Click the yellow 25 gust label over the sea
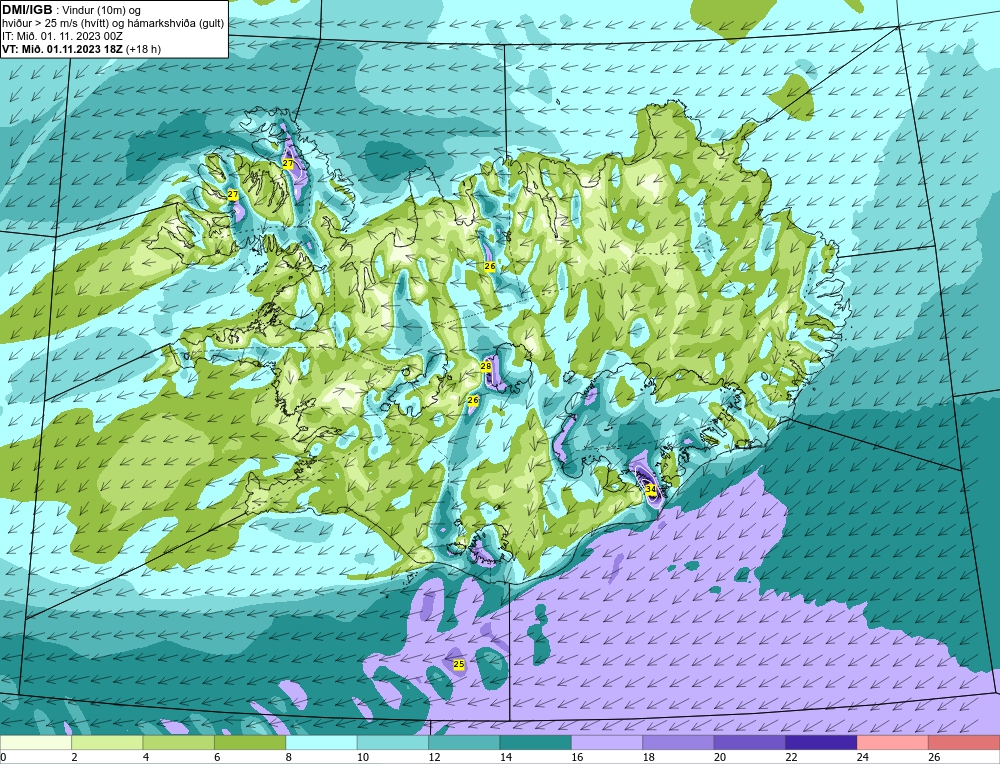1000x764 pixels. point(459,665)
